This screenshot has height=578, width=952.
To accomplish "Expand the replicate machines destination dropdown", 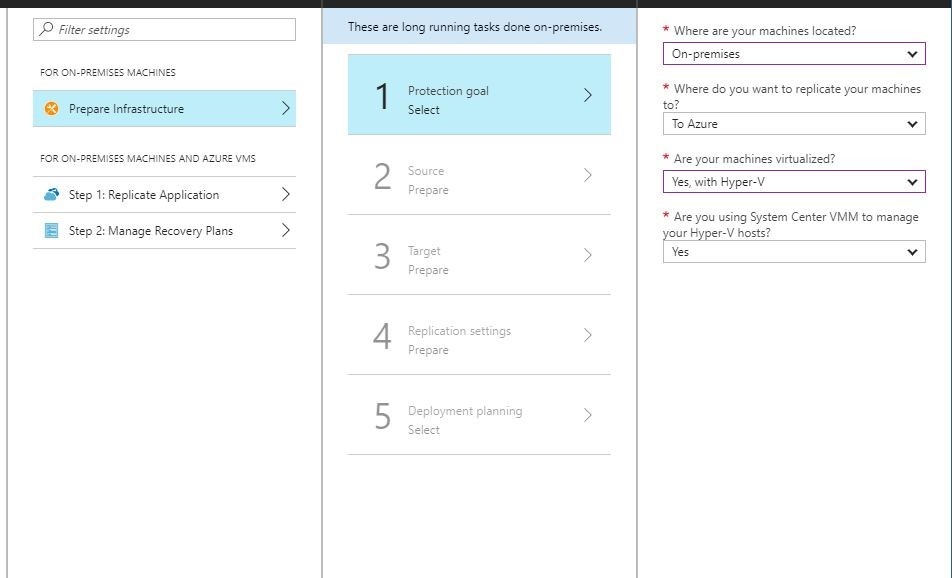I will coord(911,123).
